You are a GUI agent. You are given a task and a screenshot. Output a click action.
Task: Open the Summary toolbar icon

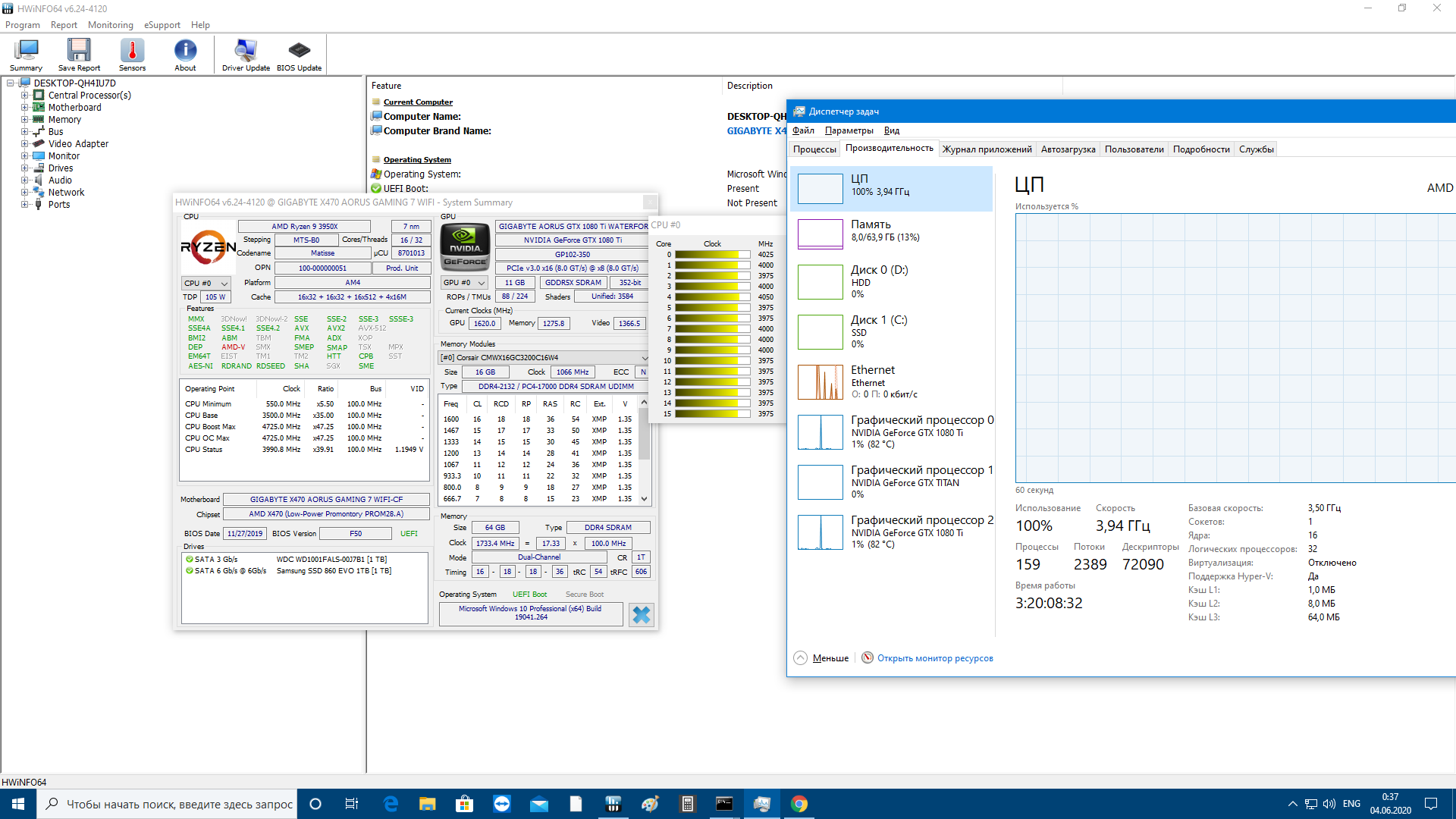(26, 55)
